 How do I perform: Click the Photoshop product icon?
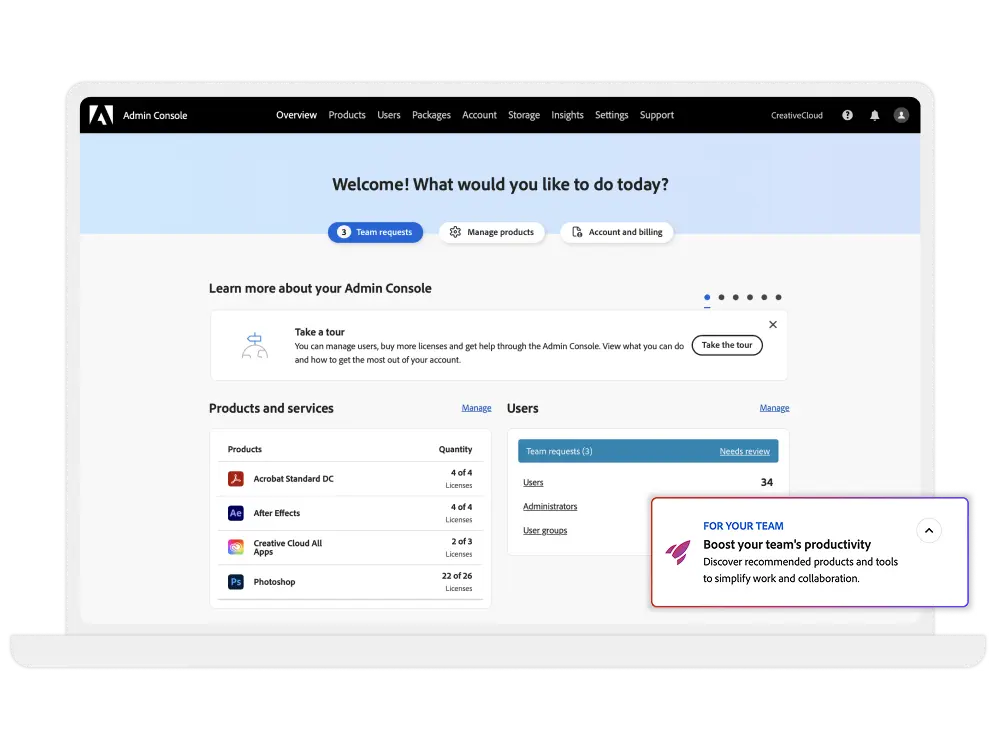pyautogui.click(x=235, y=582)
